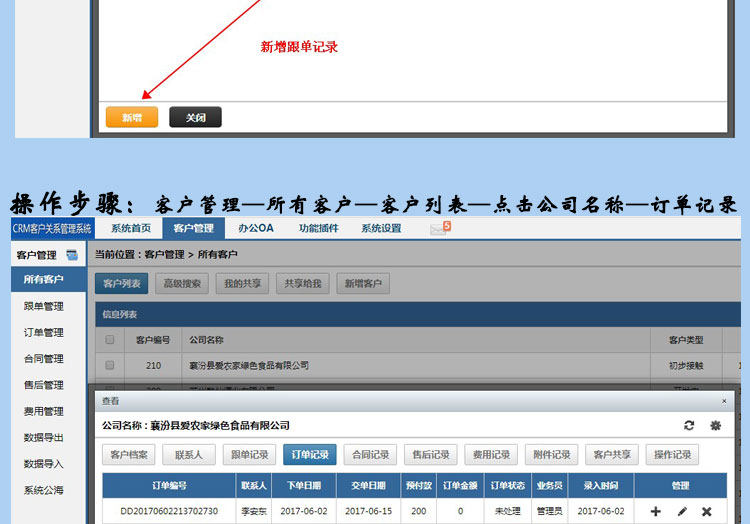Viewport: 750px width, 524px height.
Task: Open the dialog settings gear icon
Action: pyautogui.click(x=716, y=425)
